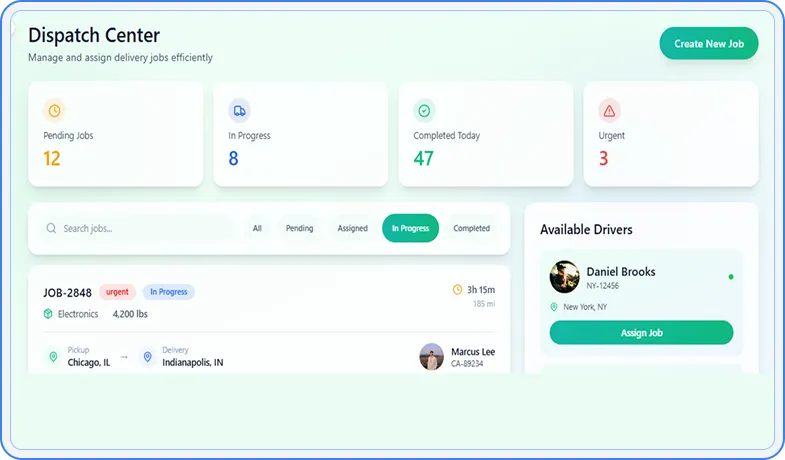This screenshot has width=785, height=460.
Task: Open Marcus Lee driver avatar
Action: pyautogui.click(x=432, y=357)
